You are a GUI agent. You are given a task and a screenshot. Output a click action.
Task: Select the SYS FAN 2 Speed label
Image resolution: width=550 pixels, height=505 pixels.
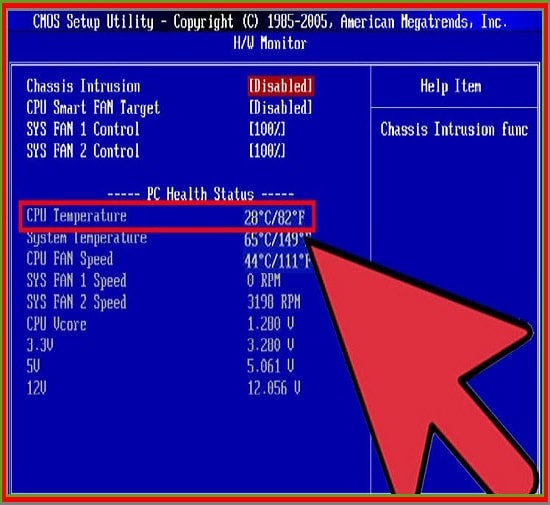76,303
